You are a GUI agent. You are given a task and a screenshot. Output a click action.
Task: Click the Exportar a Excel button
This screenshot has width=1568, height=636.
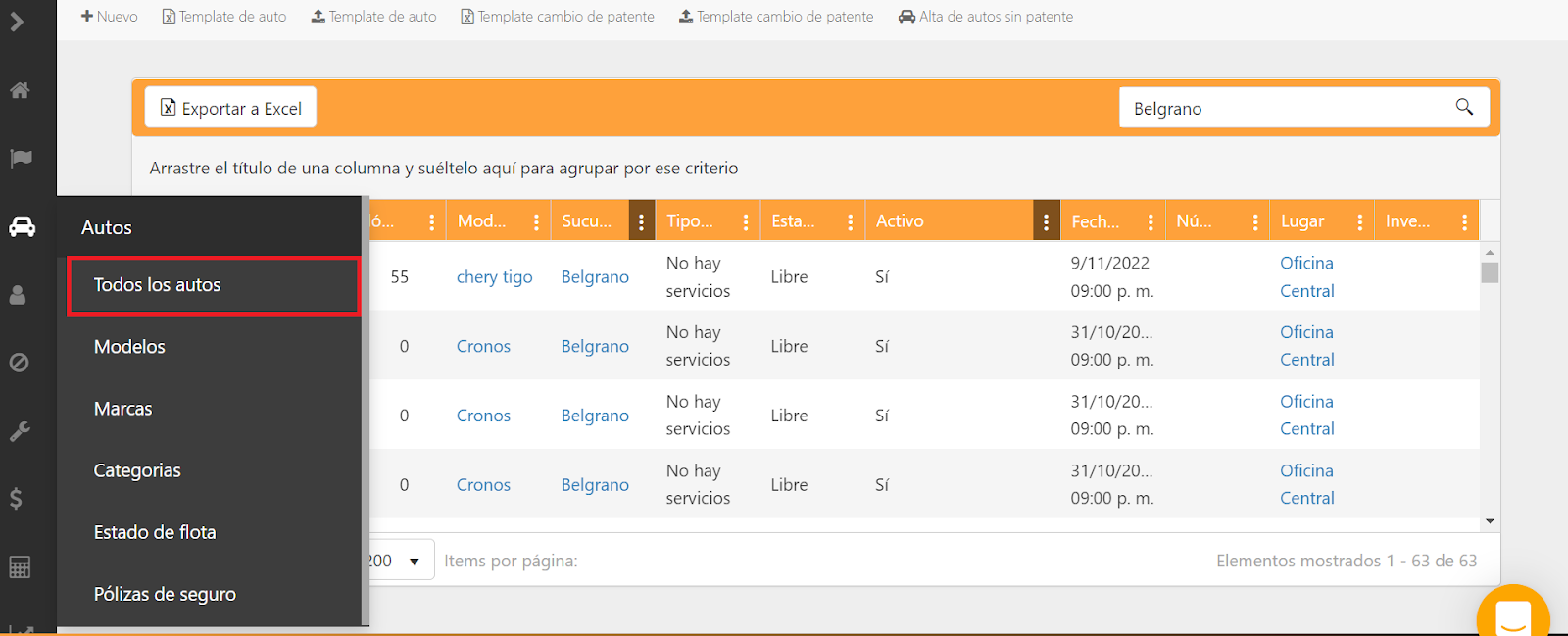pyautogui.click(x=231, y=108)
